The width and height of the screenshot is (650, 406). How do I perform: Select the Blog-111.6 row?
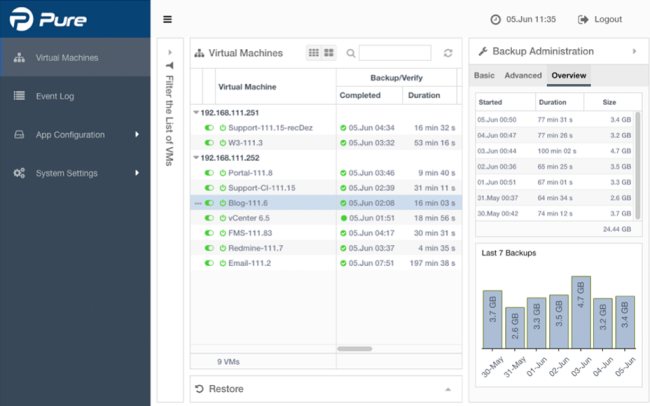tap(326, 203)
